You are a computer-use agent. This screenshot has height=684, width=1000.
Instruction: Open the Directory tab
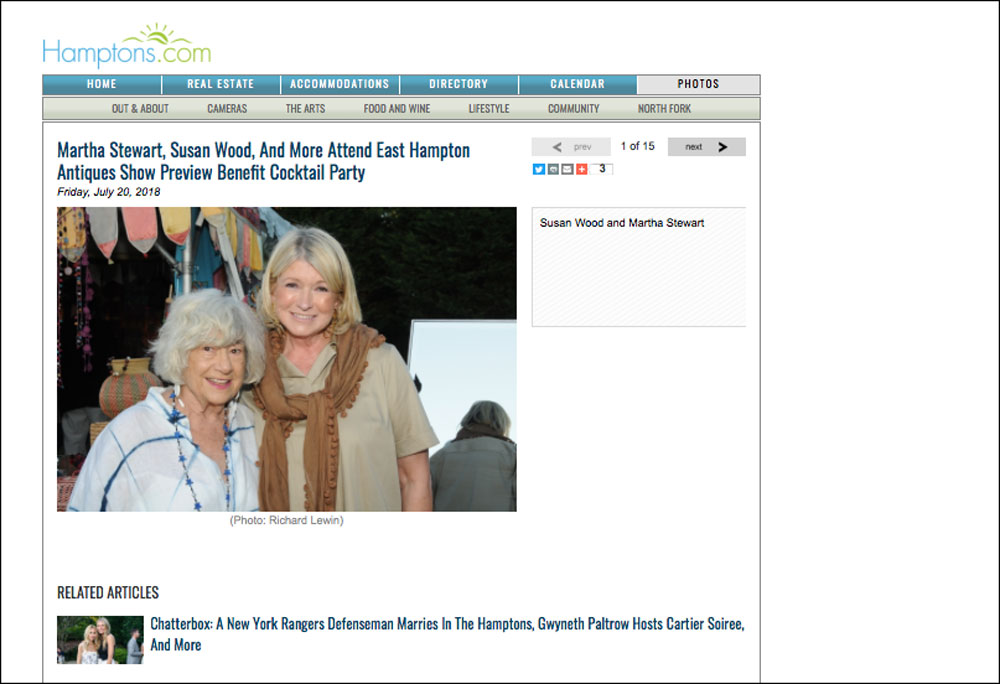pyautogui.click(x=459, y=84)
